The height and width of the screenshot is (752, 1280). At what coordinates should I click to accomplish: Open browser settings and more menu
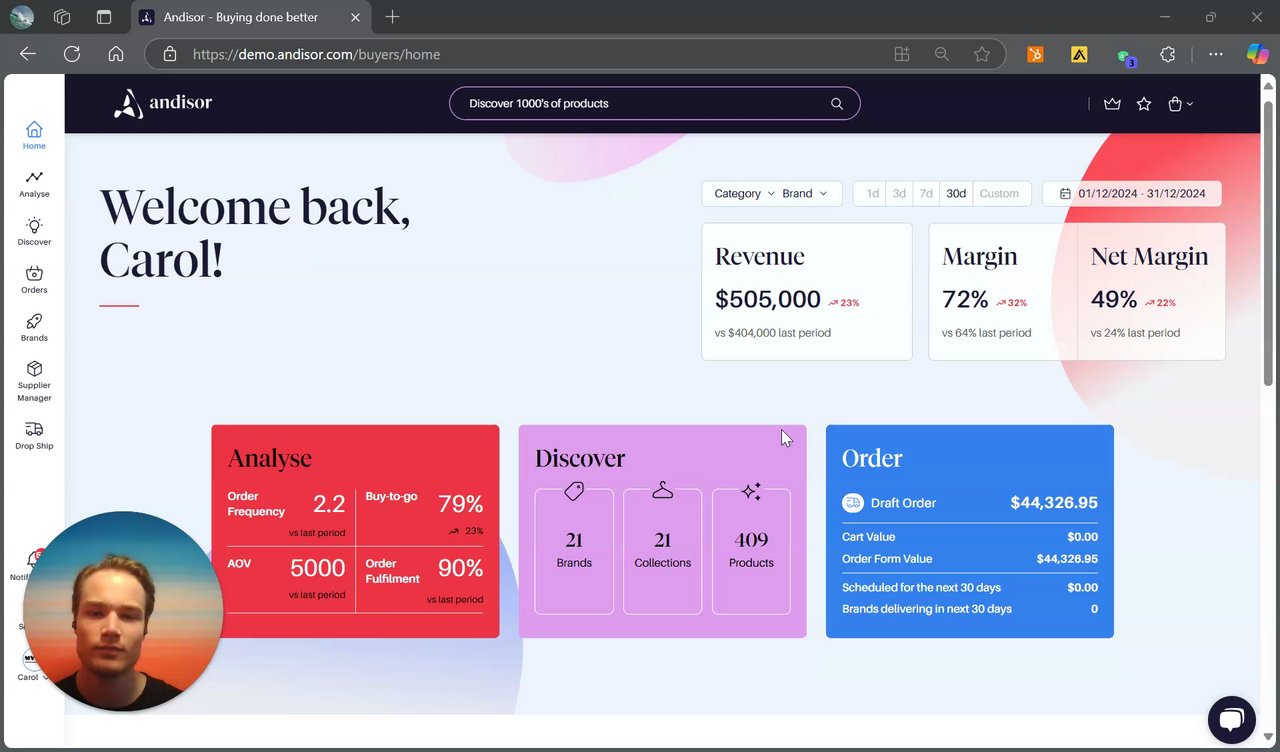tap(1216, 54)
